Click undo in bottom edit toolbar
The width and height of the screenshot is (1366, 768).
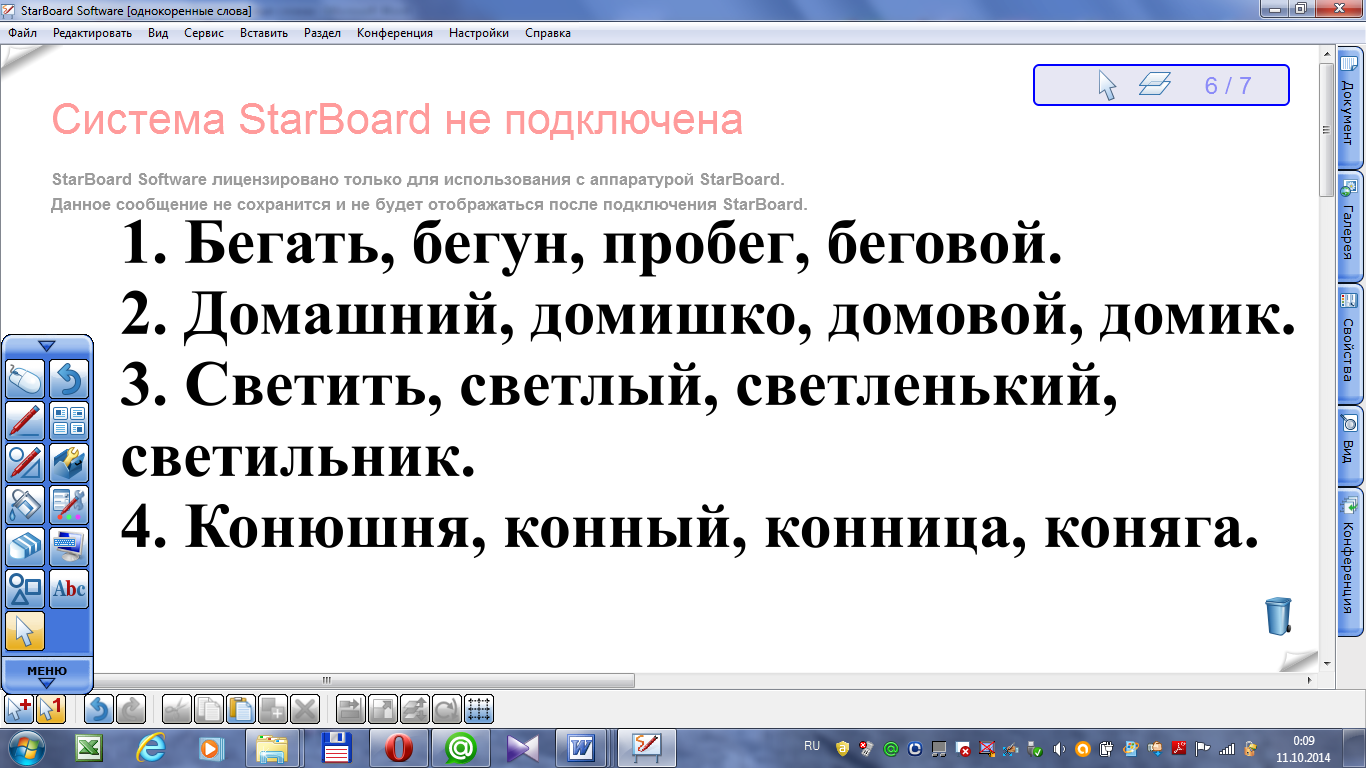(99, 710)
